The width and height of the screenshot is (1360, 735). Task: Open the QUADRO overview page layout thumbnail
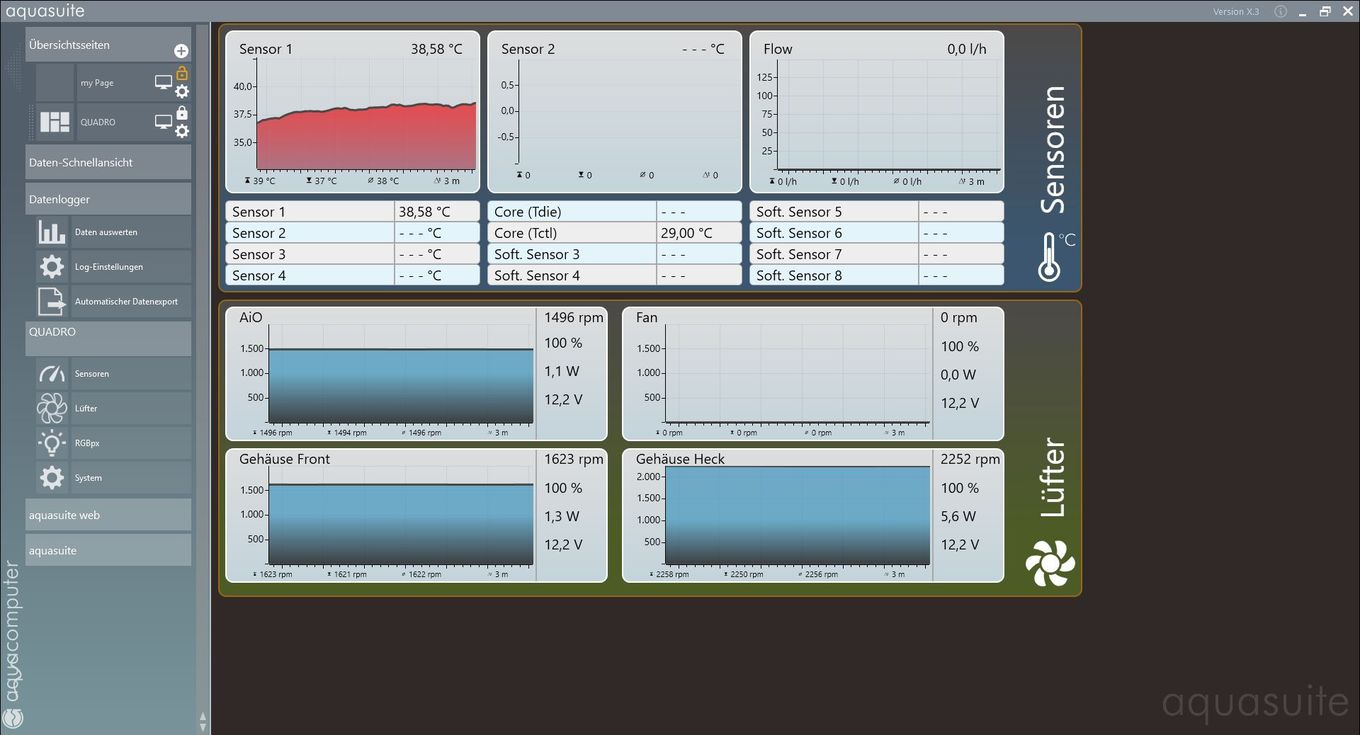click(54, 122)
